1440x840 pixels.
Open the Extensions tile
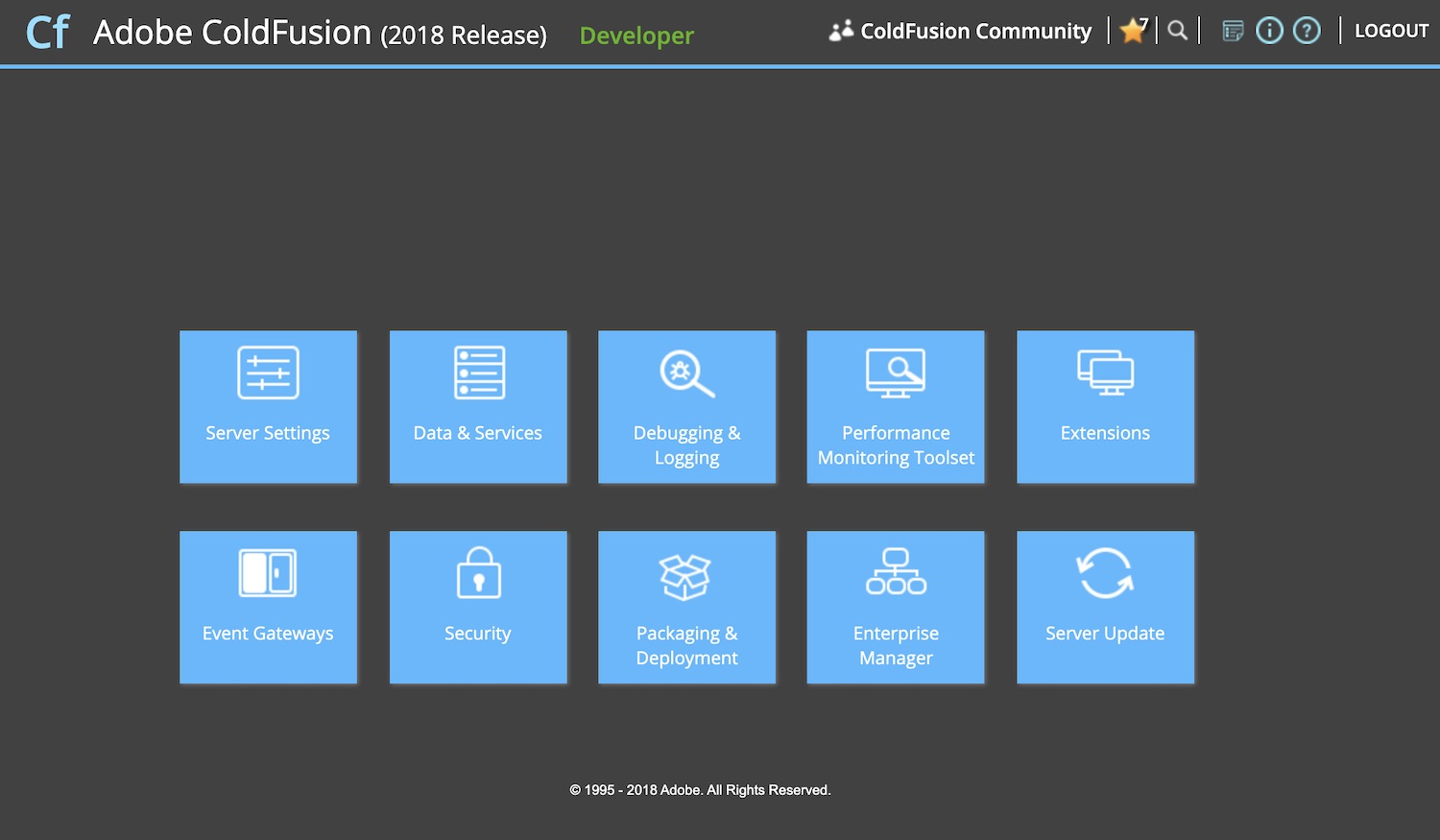[x=1105, y=407]
